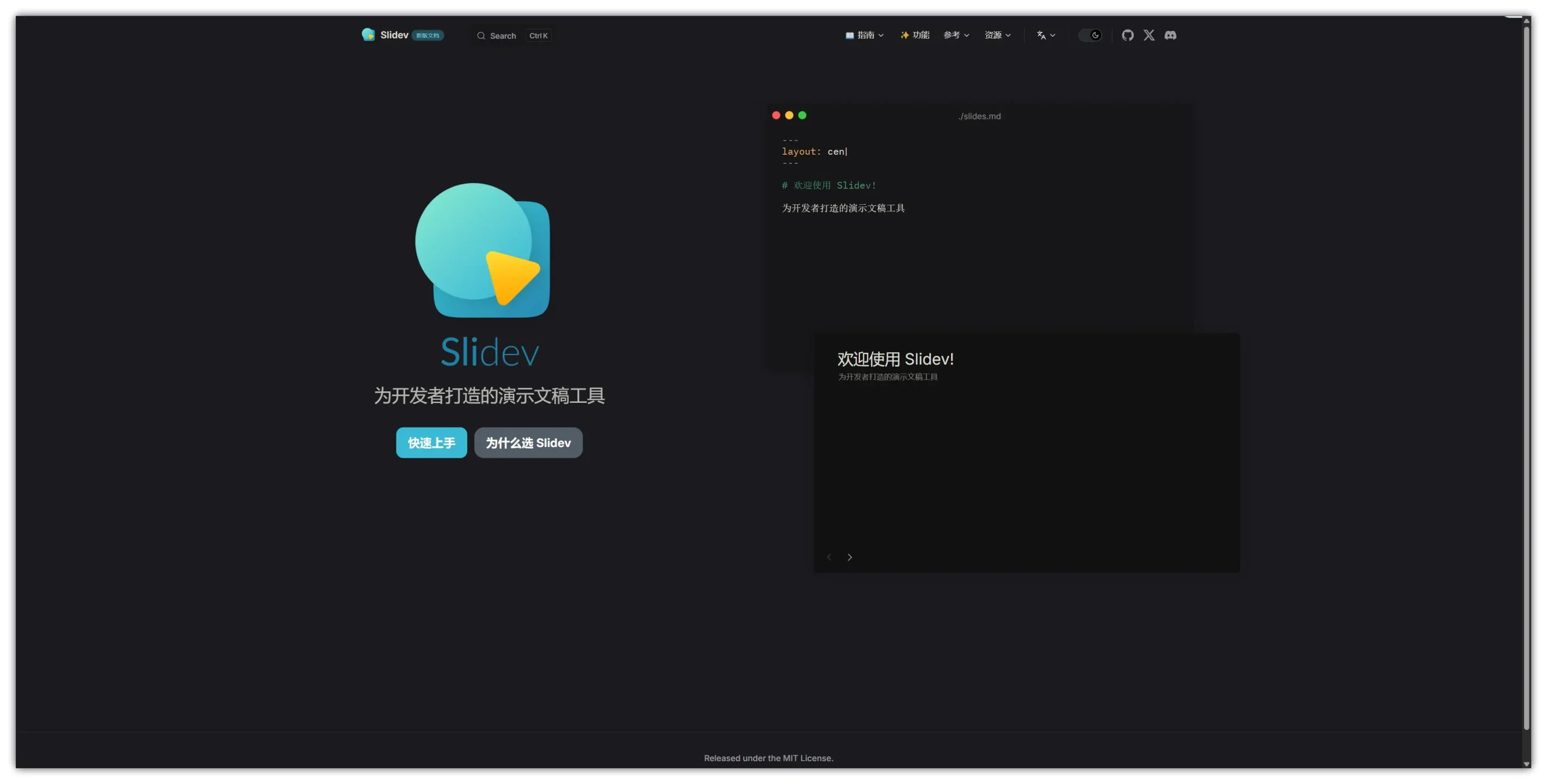Click the Ctrl K shortcut badge
Viewport: 1547px width, 784px height.
538,36
